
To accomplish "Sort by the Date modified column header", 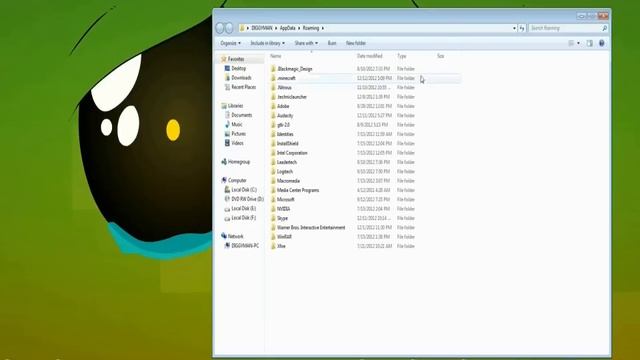I will pos(369,56).
